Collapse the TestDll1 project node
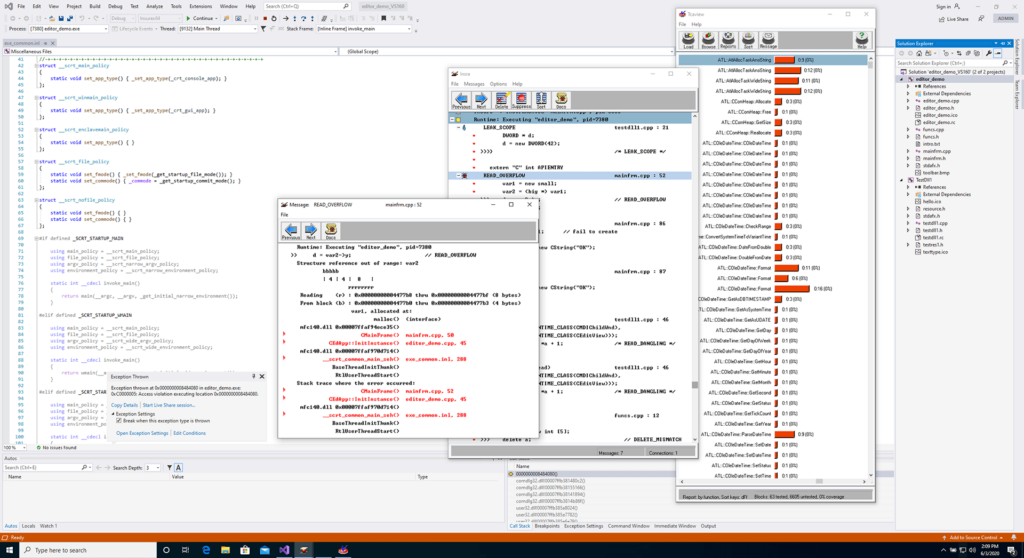 pyautogui.click(x=902, y=181)
